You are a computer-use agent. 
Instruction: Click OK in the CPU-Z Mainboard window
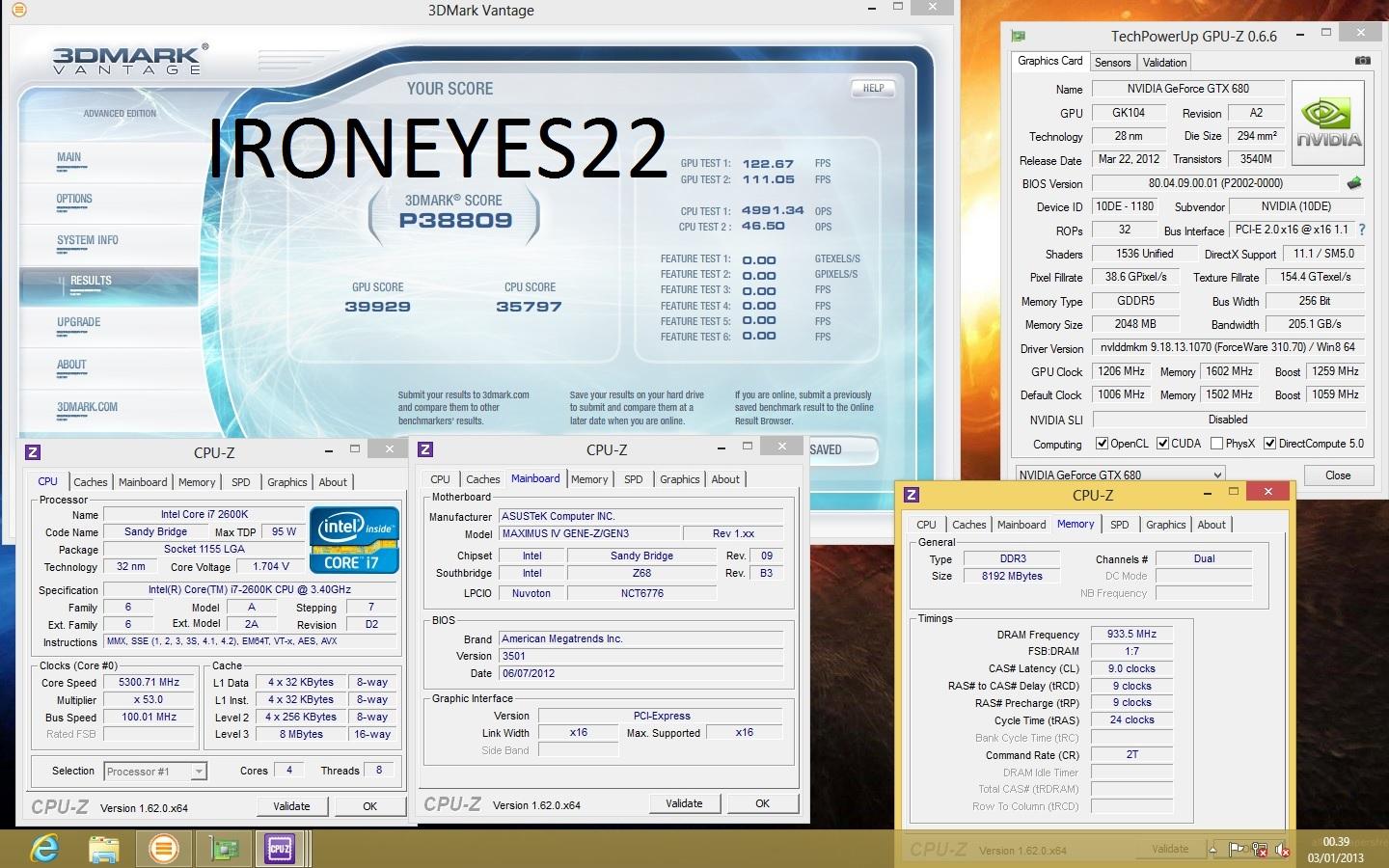[762, 803]
